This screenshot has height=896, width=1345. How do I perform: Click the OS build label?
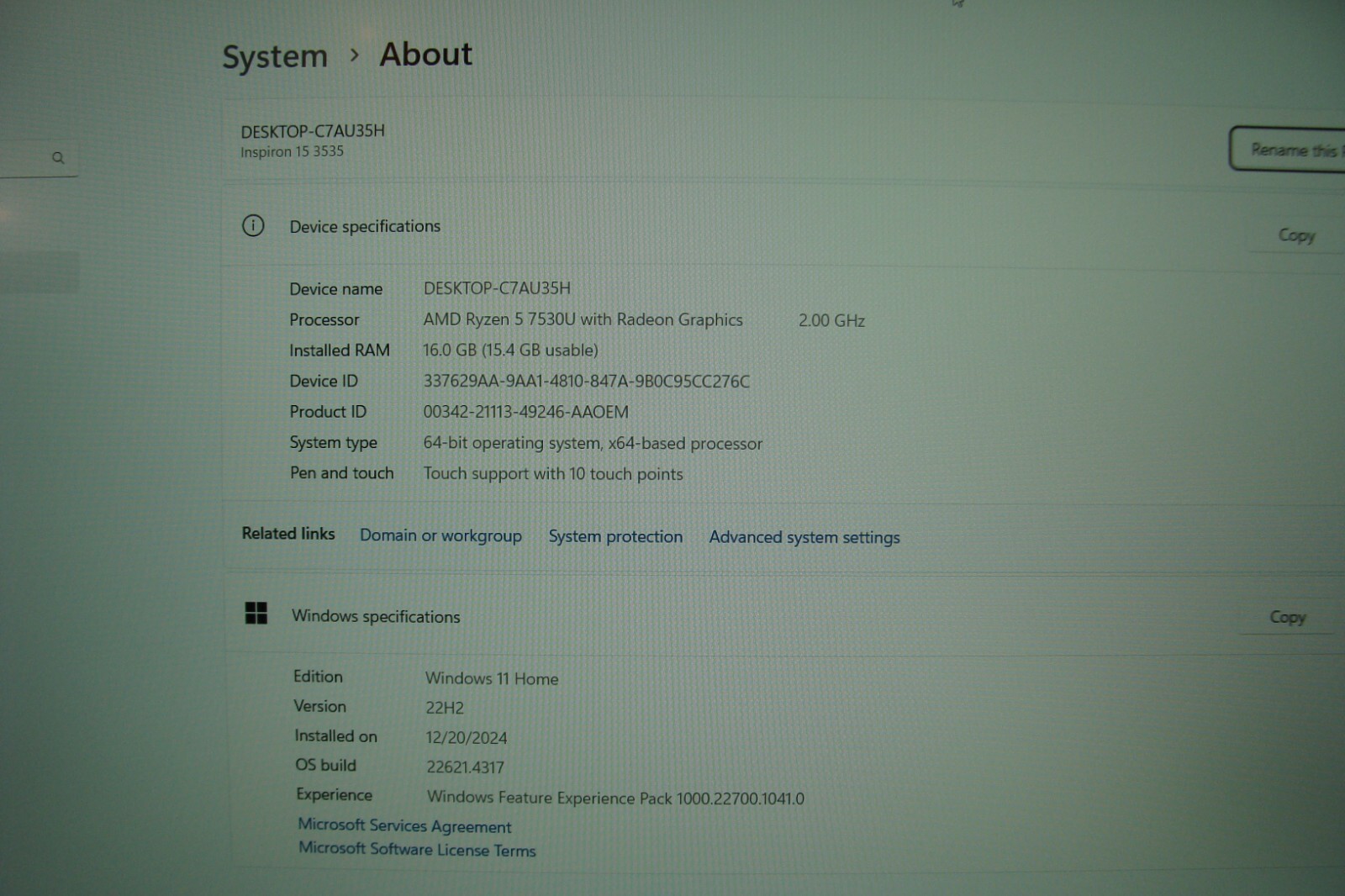pos(325,765)
